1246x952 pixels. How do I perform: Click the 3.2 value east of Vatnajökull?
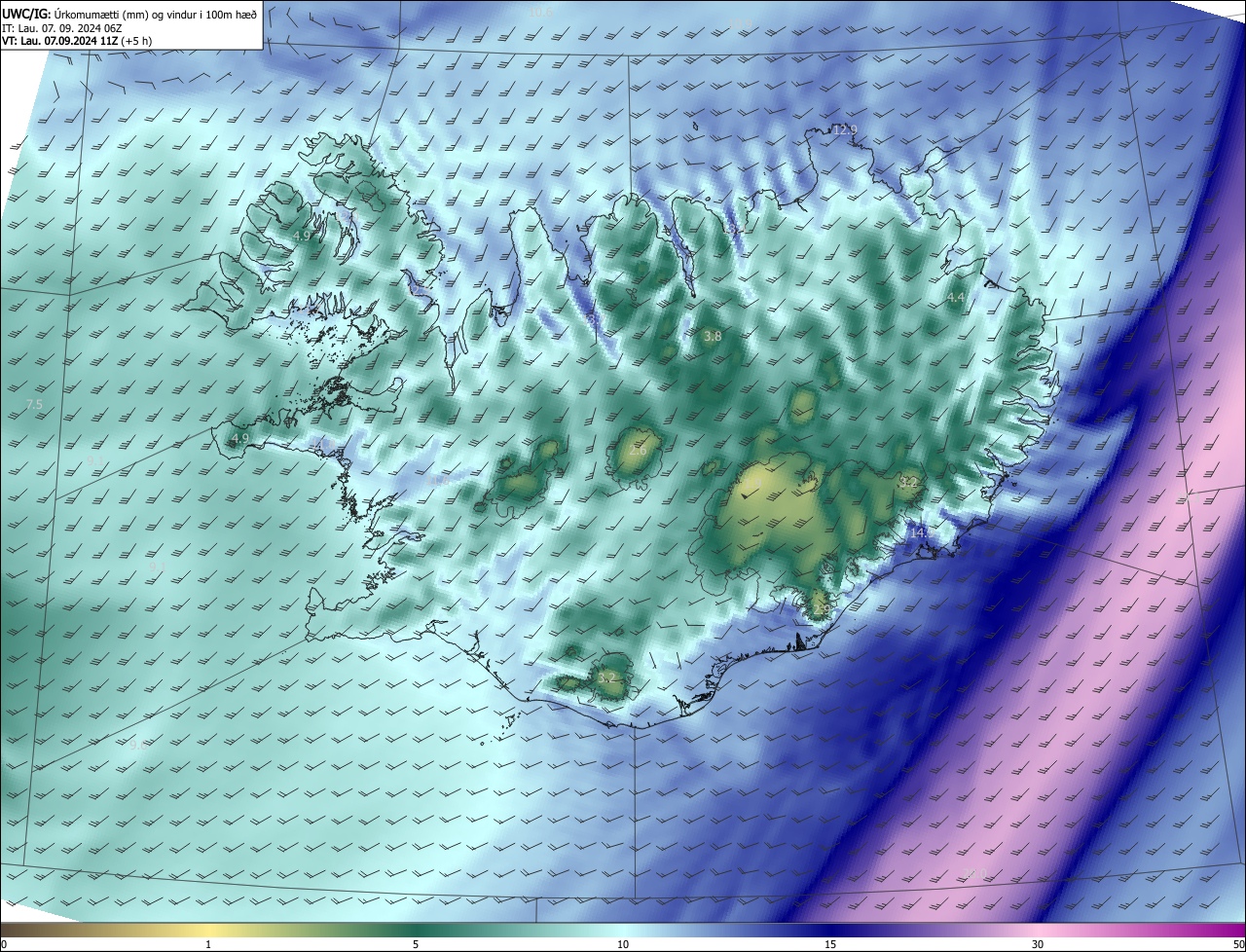[908, 482]
